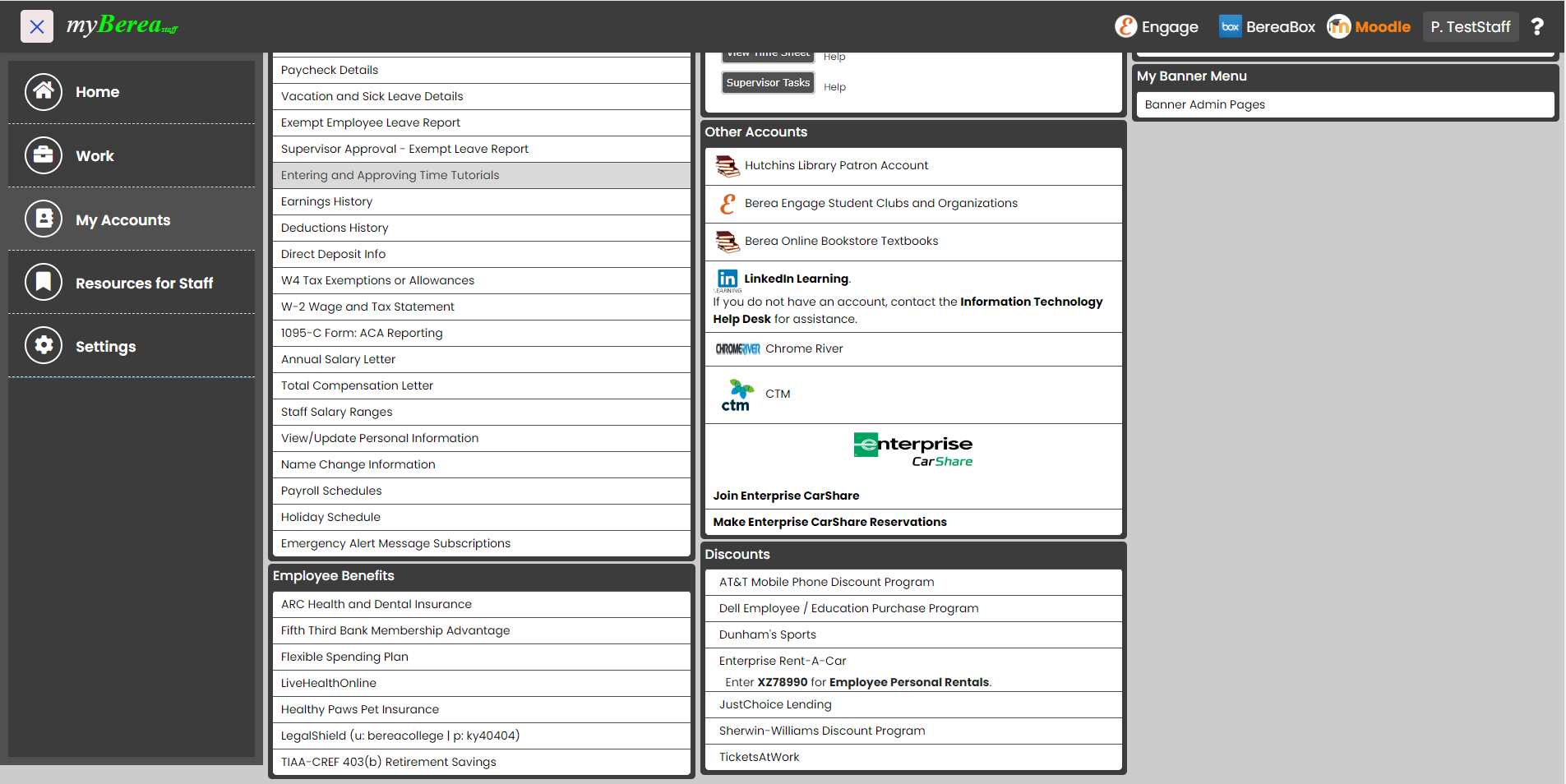Open the Chrome River account link
This screenshot has width=1566, height=784.
pyautogui.click(x=803, y=348)
